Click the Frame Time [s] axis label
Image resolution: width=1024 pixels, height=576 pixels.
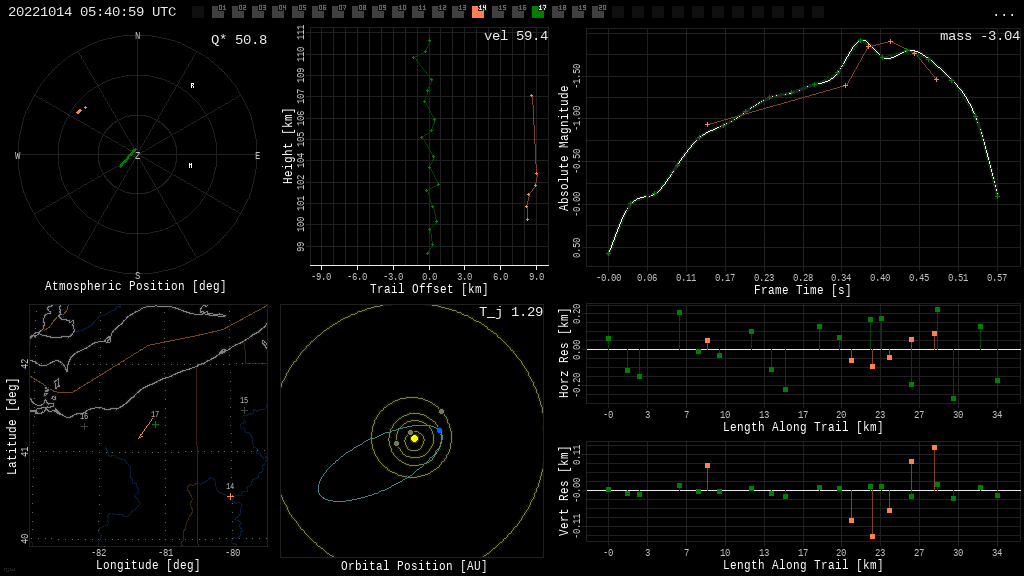802,290
